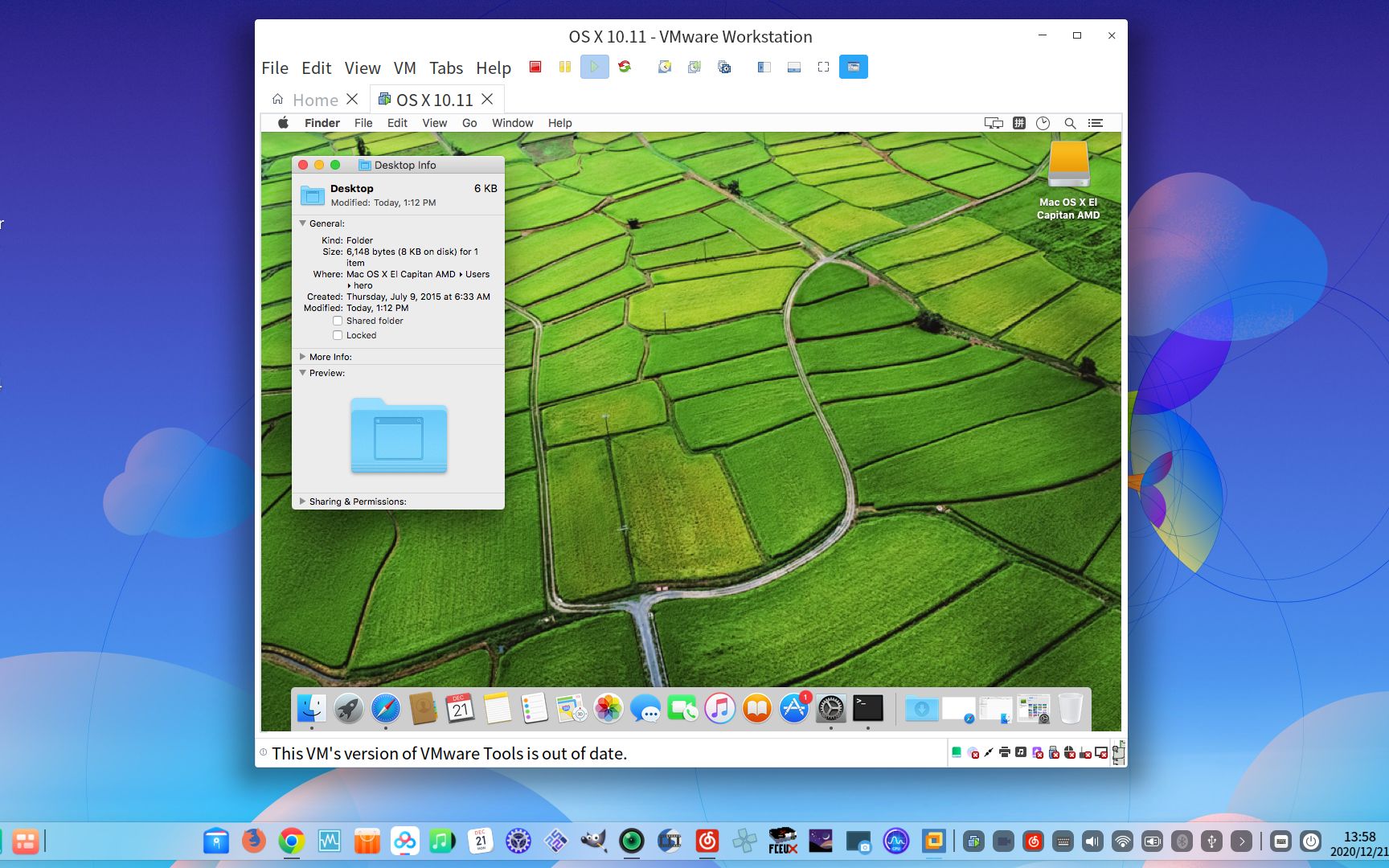Open the Finder Go menu
Image resolution: width=1389 pixels, height=868 pixels.
469,123
